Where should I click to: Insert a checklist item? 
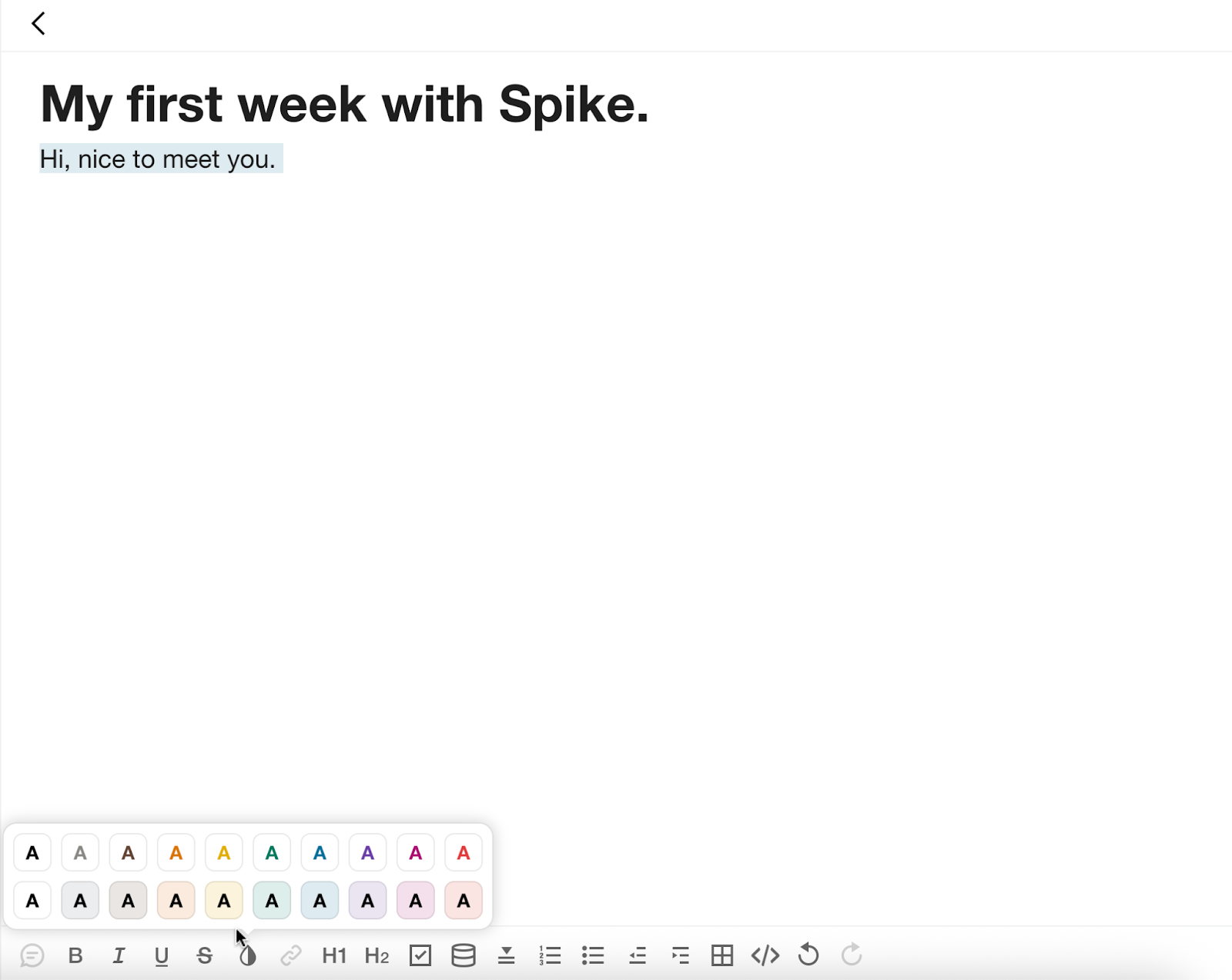pos(420,955)
